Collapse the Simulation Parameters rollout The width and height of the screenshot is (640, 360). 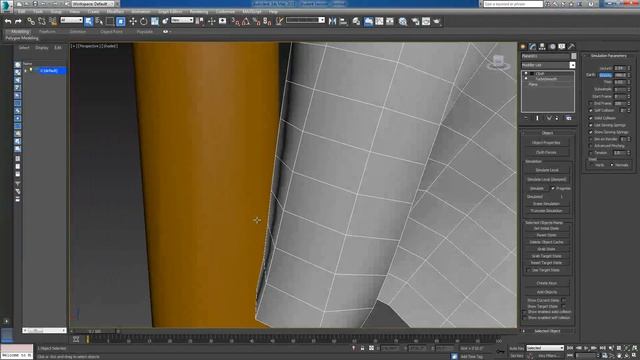tap(608, 56)
